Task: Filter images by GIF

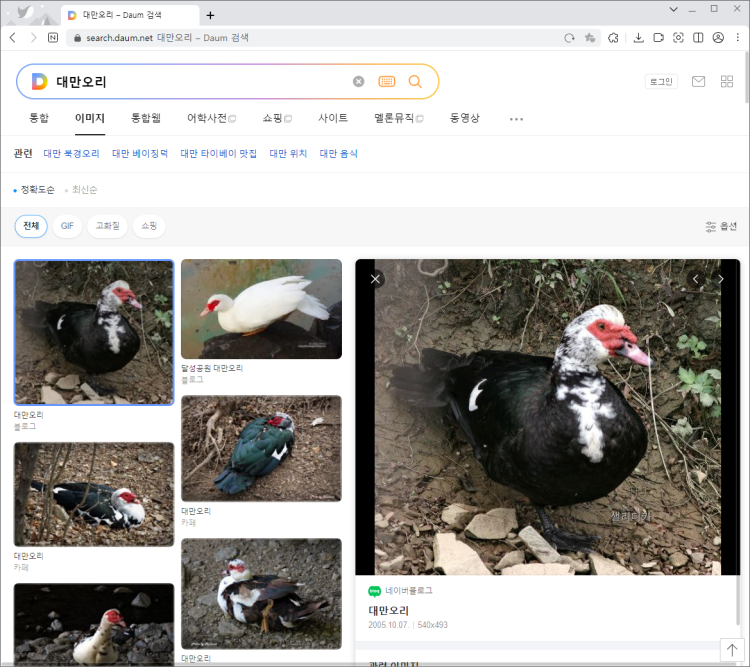Action: click(67, 226)
